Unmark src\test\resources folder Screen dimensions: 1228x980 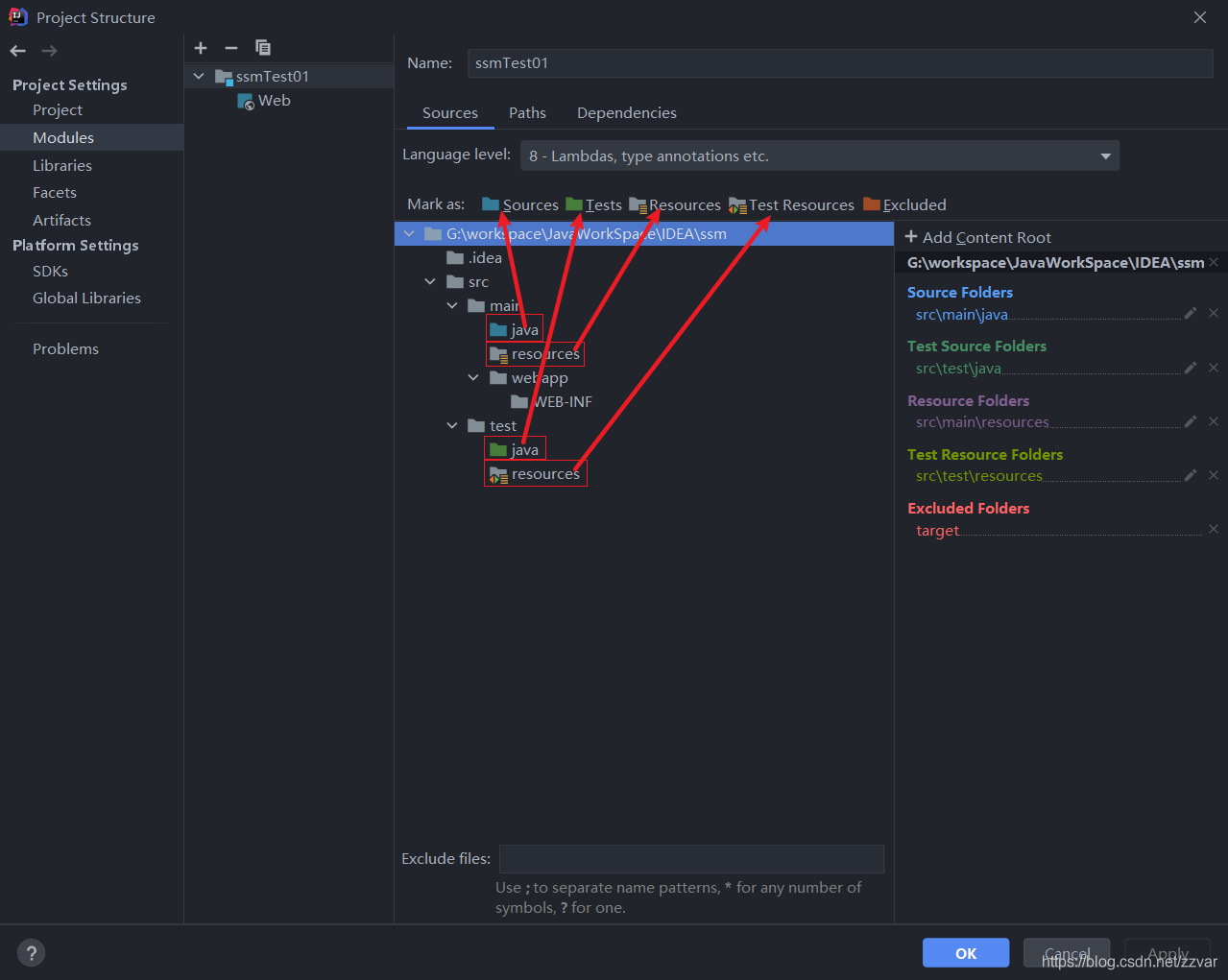(1214, 475)
